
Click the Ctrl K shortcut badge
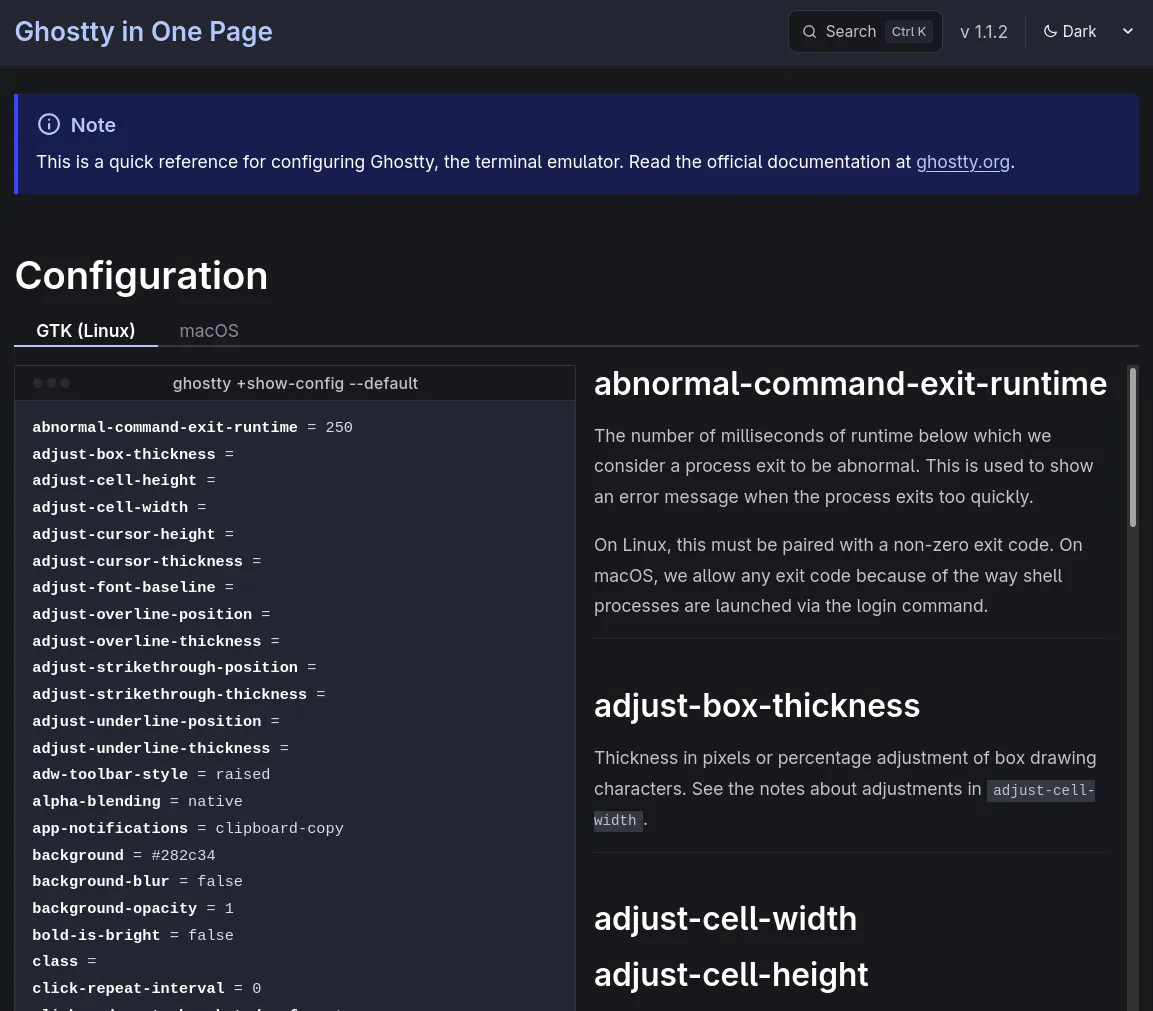pos(909,32)
